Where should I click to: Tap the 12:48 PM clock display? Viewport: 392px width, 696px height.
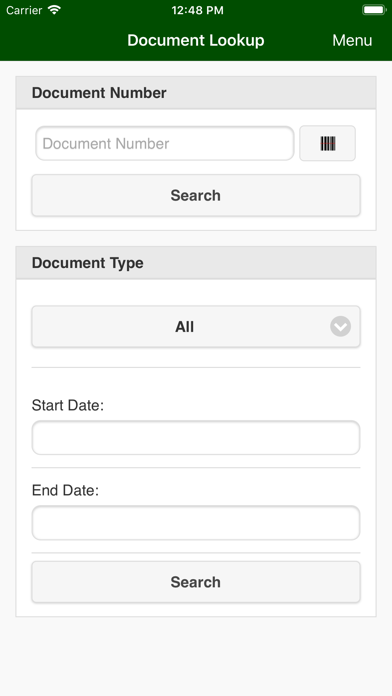(x=198, y=11)
